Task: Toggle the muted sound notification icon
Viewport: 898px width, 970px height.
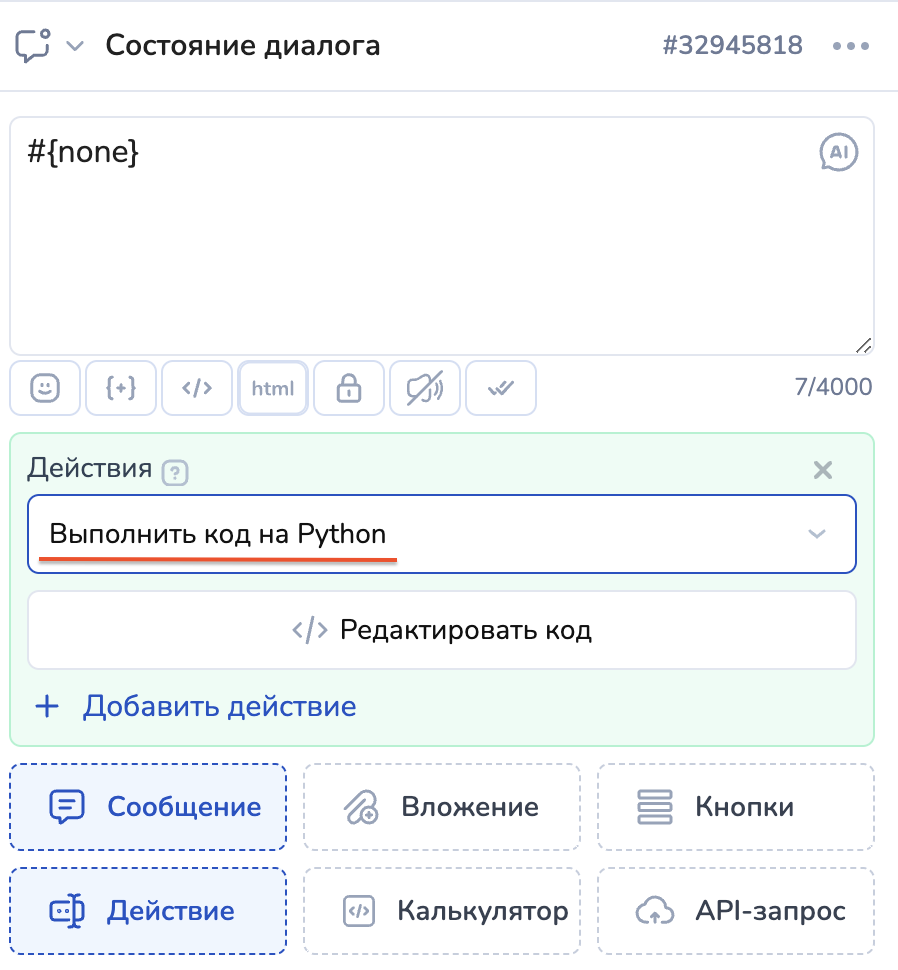Action: coord(425,388)
